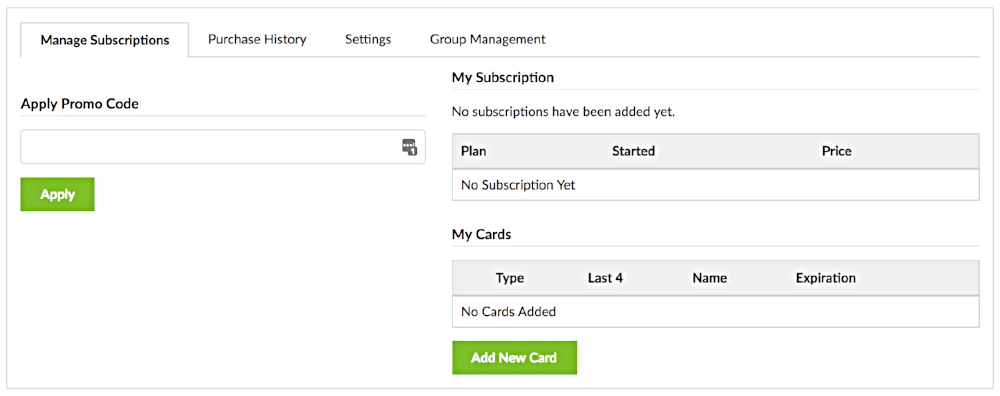Click the password manager icon in promo field

pyautogui.click(x=409, y=147)
